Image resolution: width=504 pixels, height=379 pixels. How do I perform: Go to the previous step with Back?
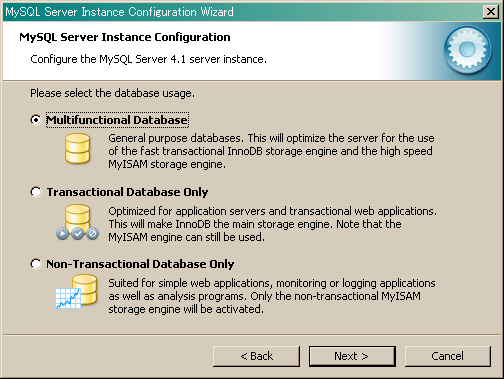tap(256, 356)
